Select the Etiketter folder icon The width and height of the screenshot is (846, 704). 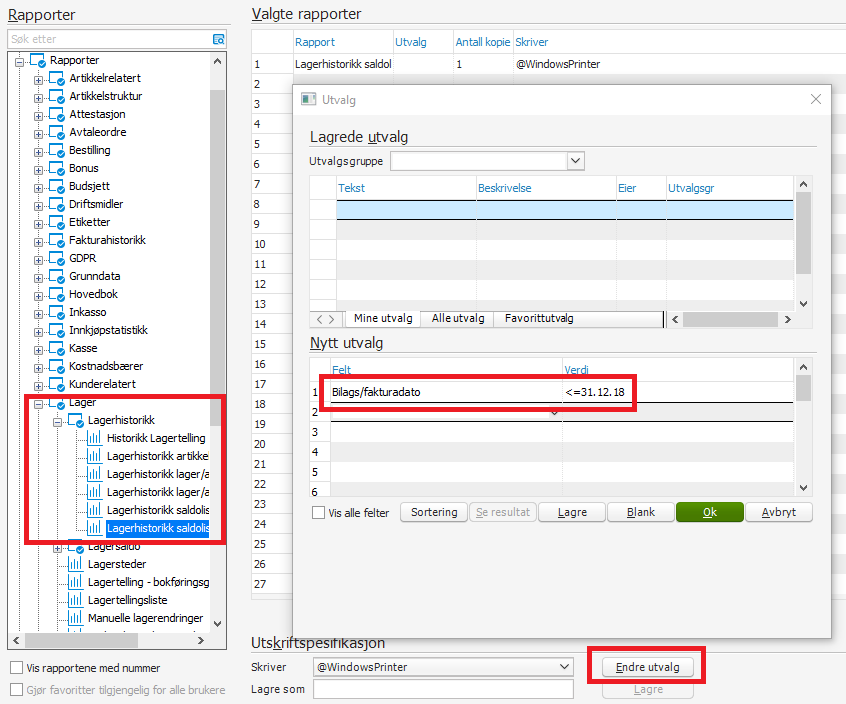[57, 223]
